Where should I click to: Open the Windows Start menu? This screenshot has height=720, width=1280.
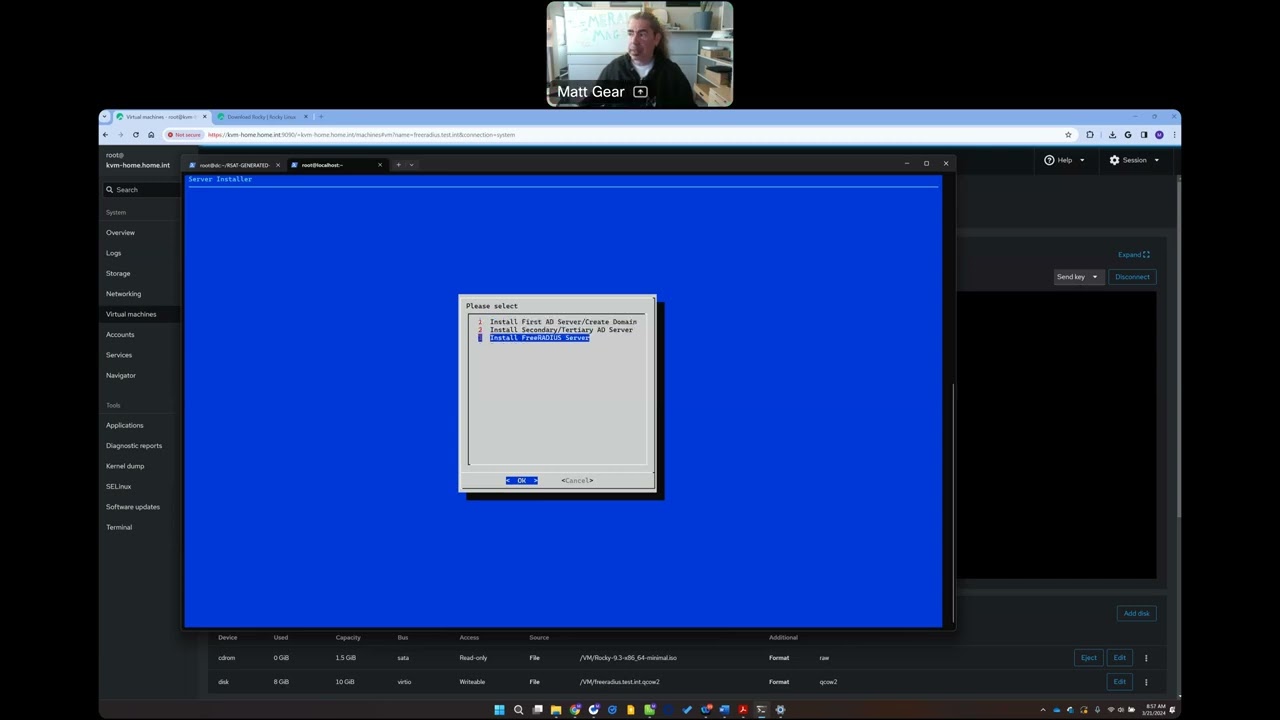click(x=499, y=710)
